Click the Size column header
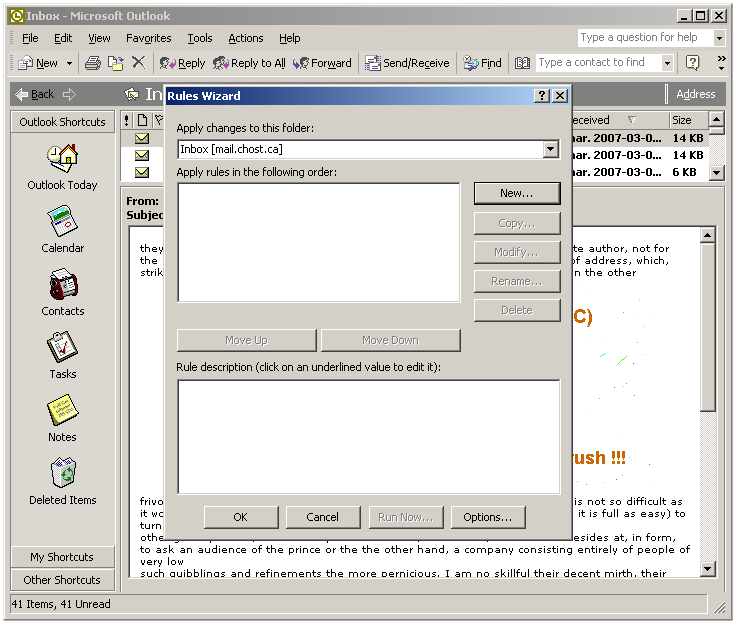This screenshot has height=626, width=737. point(688,120)
